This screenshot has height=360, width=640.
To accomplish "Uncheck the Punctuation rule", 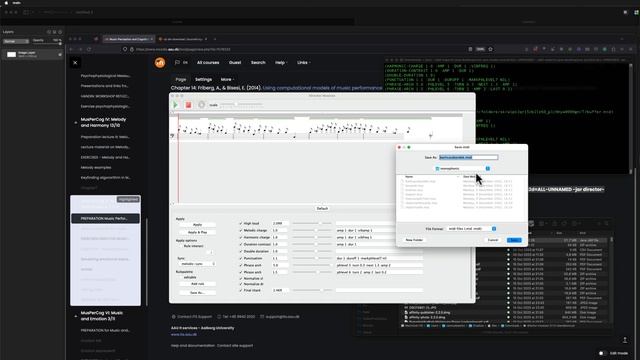I will (240, 258).
